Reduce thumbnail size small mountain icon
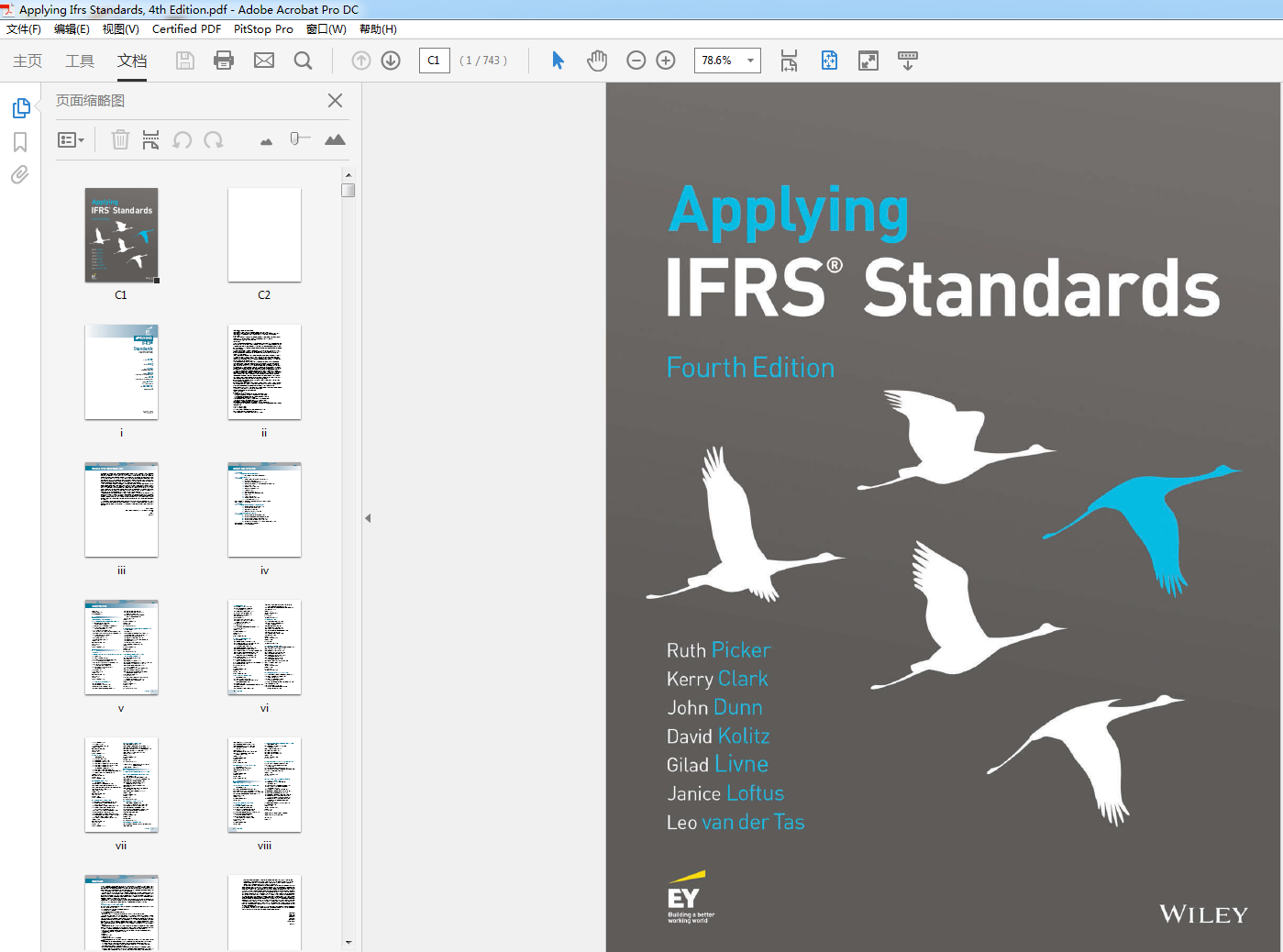1283x952 pixels. pos(266,141)
